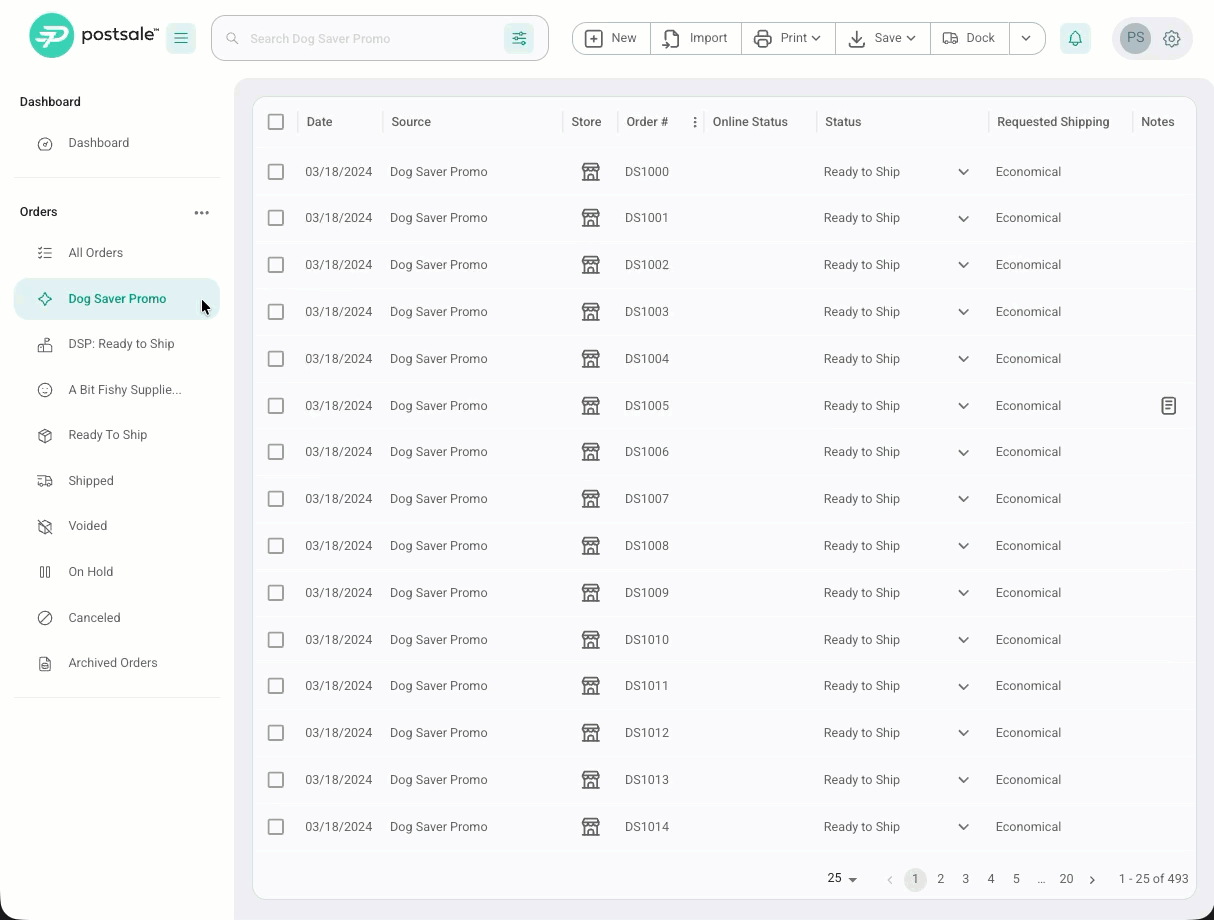Open Orders section three-dot menu
The width and height of the screenshot is (1214, 920).
click(202, 212)
